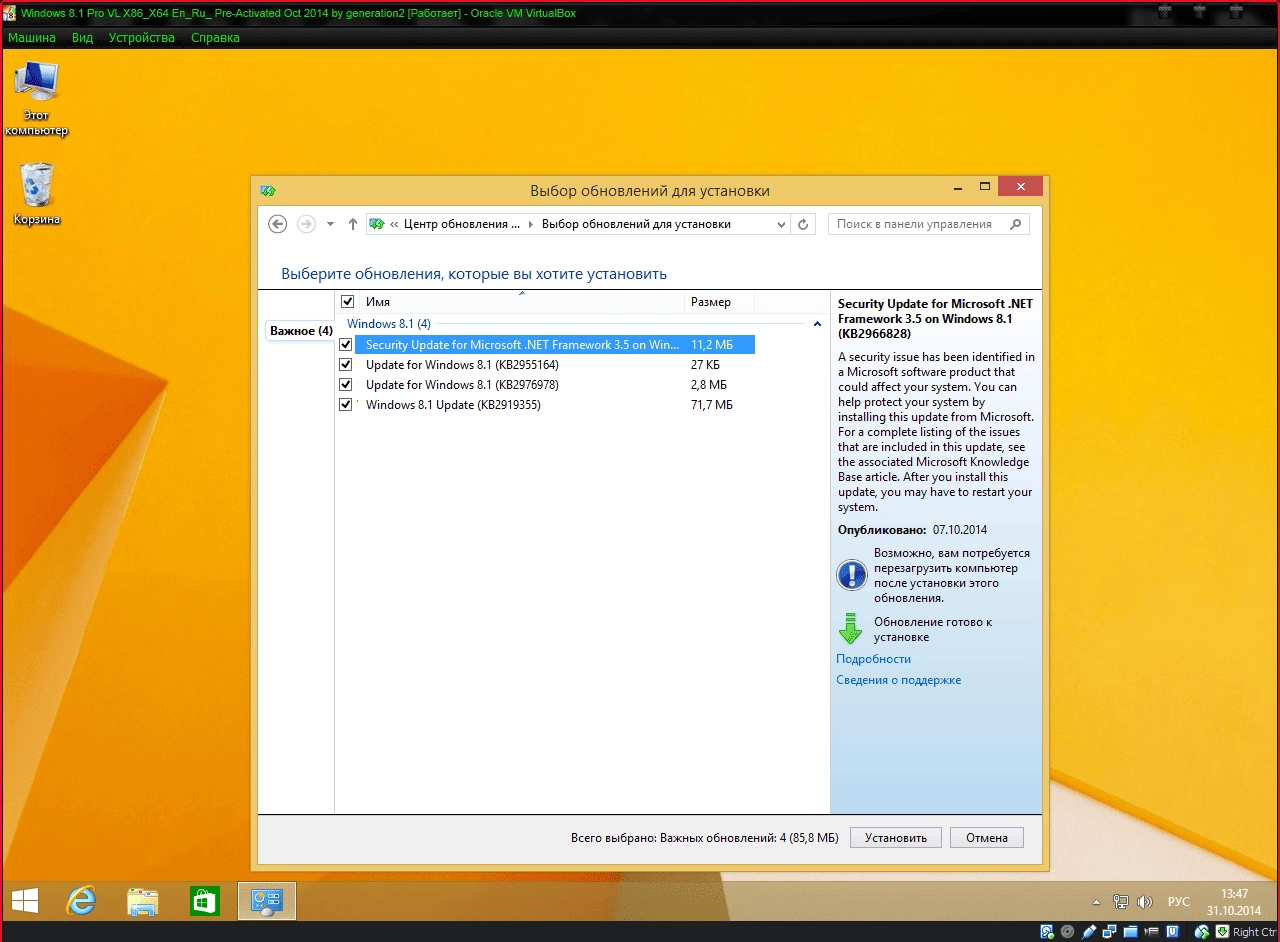The width and height of the screenshot is (1280, 942).
Task: Select the '27 КБ' size cell
Action: tap(705, 364)
